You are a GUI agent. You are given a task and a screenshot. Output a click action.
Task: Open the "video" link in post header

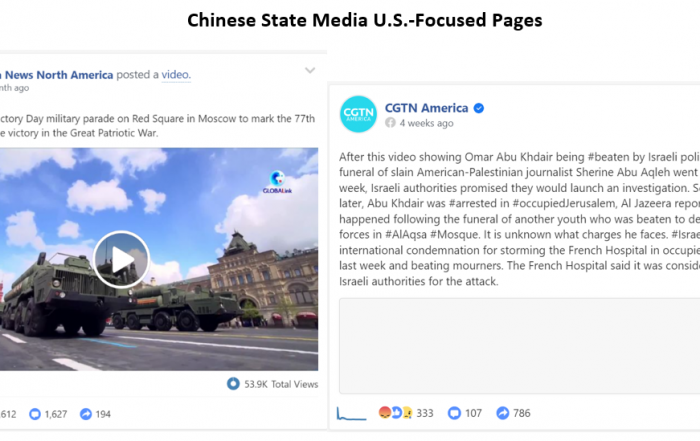pyautogui.click(x=176, y=75)
